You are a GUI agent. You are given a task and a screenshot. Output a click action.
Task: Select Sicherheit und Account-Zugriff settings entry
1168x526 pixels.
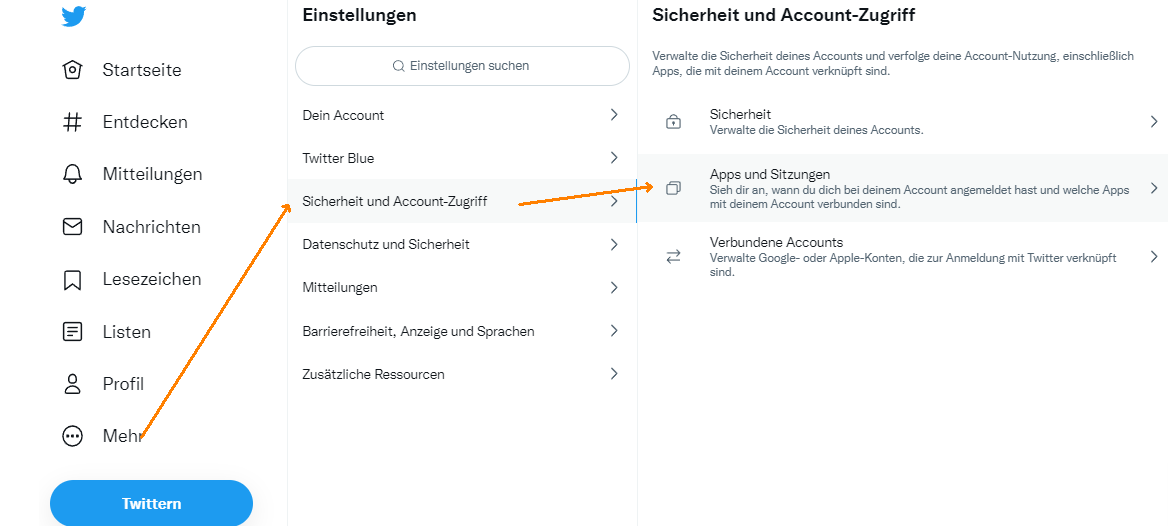395,201
